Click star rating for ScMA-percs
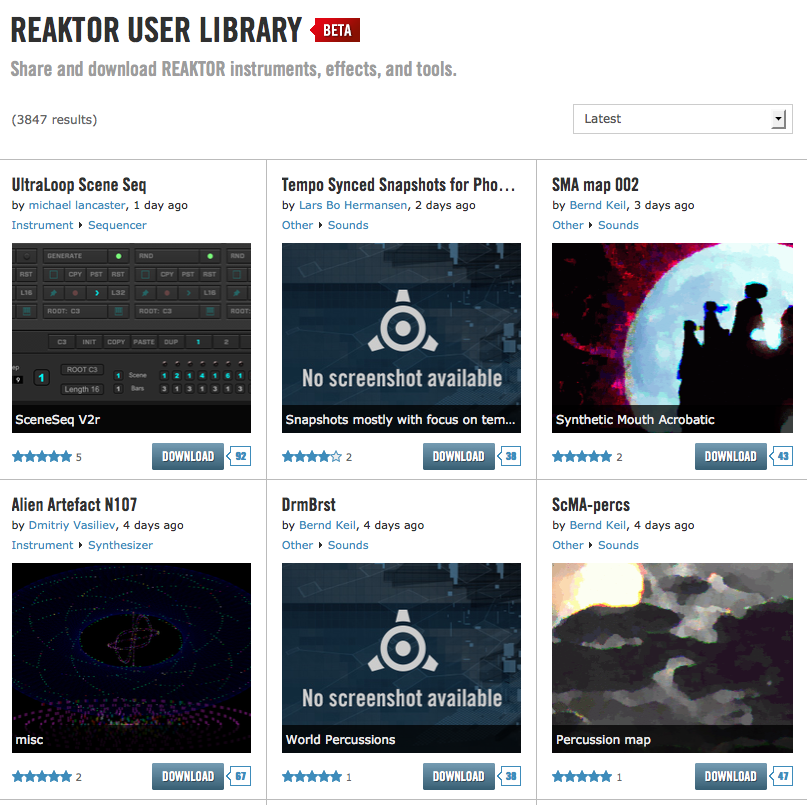This screenshot has width=807, height=805. click(582, 777)
